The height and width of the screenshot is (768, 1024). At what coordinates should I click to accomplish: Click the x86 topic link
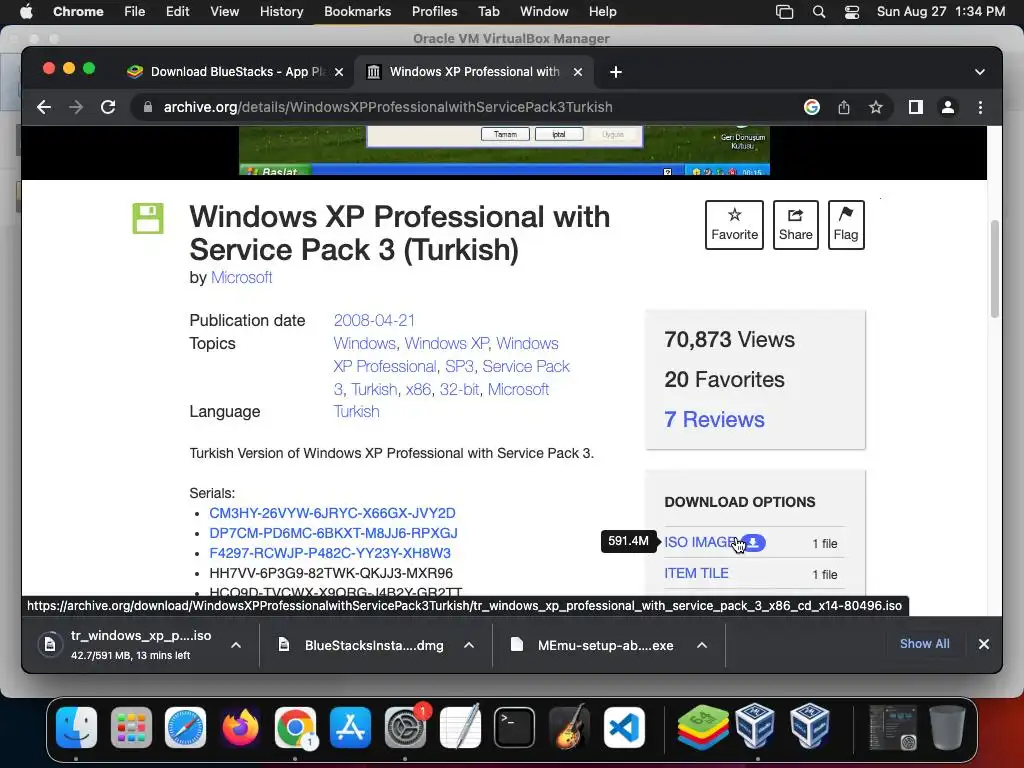pos(418,389)
